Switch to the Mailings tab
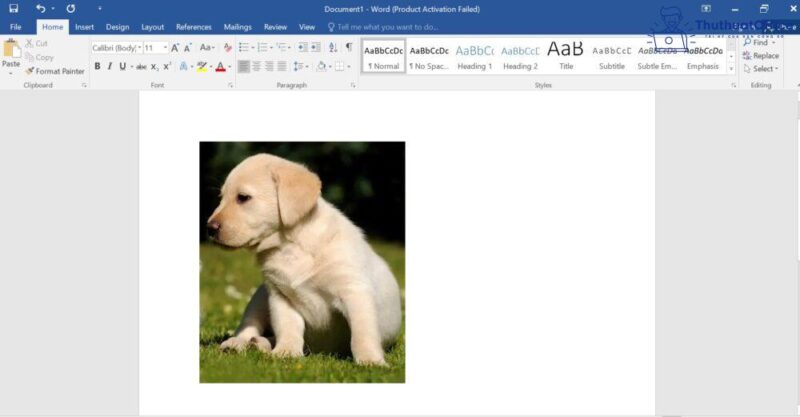800x417 pixels. click(238, 27)
